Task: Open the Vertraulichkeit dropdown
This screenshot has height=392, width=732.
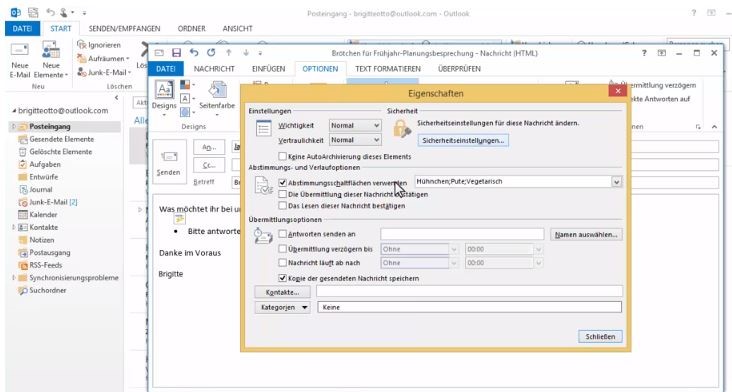Action: 355,140
